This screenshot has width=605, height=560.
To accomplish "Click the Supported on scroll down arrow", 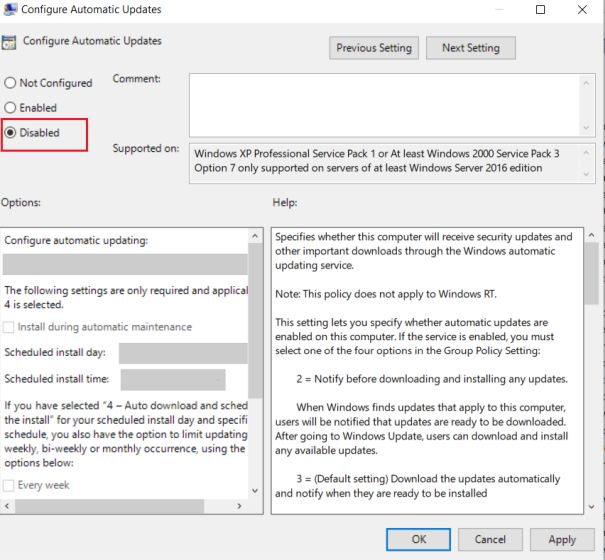I will (x=586, y=174).
